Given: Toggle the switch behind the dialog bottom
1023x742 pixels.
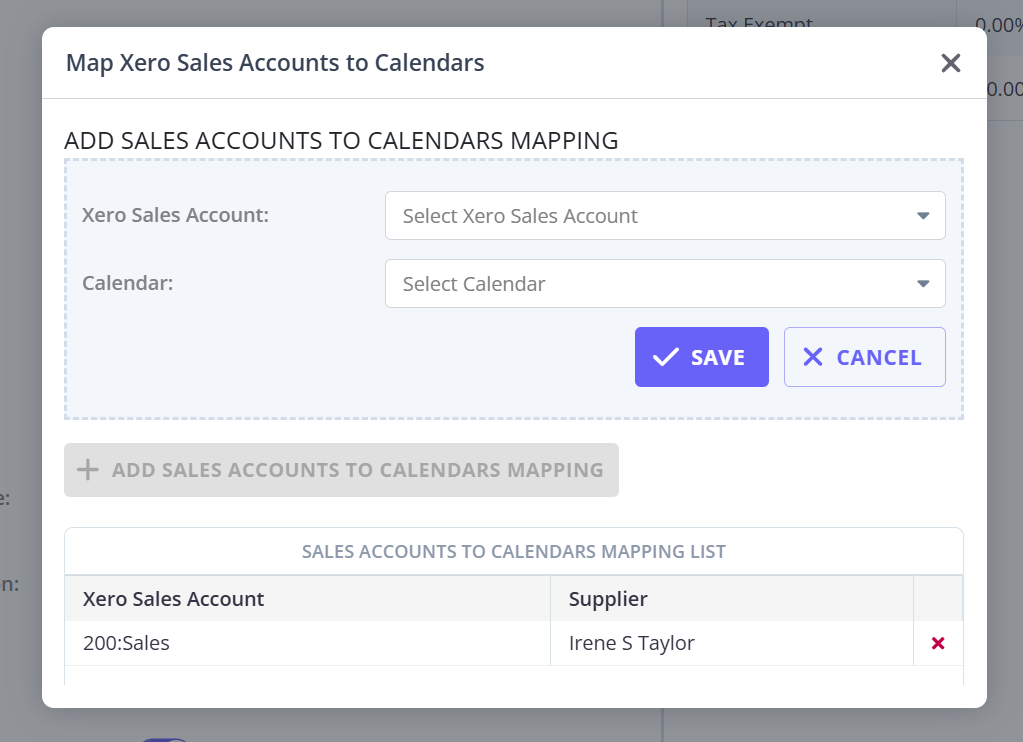Looking at the screenshot, I should coord(160,739).
